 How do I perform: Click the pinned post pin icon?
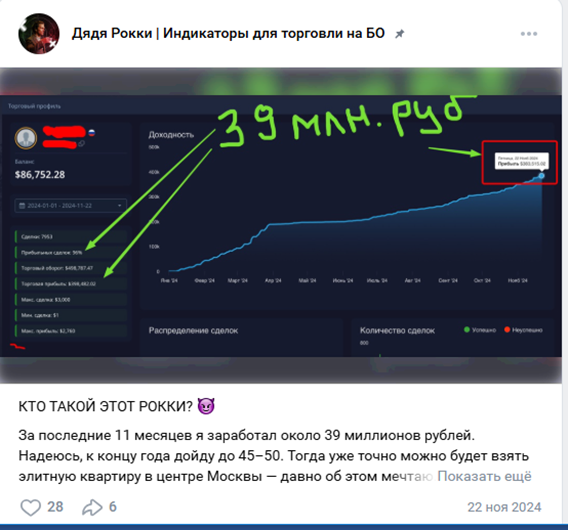tap(400, 34)
